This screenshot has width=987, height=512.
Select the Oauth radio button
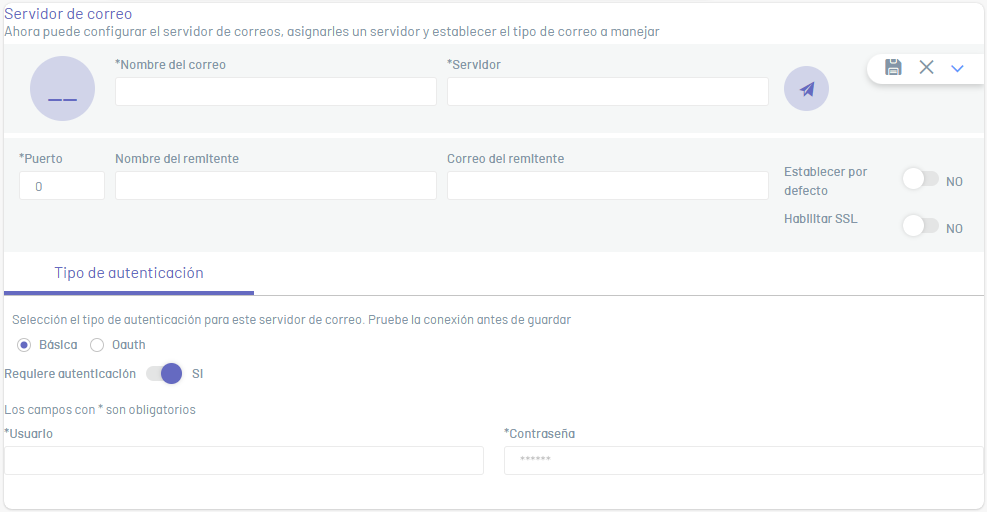click(97, 345)
